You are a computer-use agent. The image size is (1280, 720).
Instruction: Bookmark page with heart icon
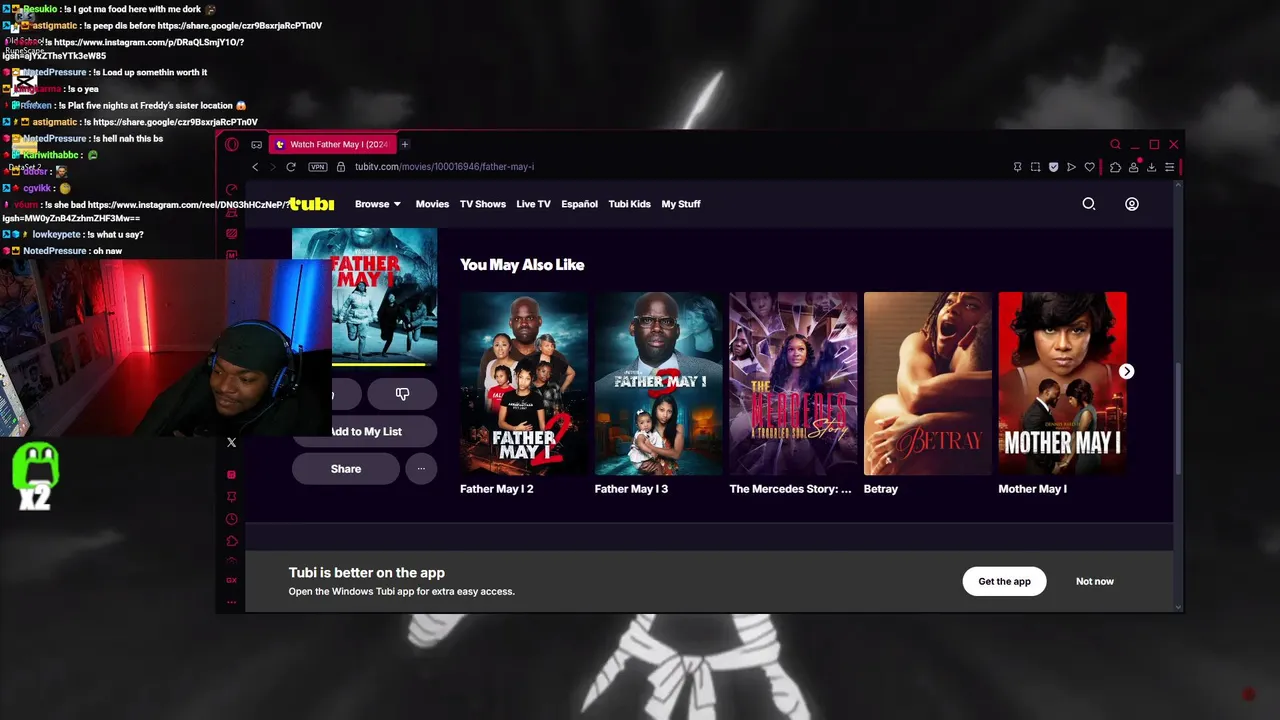[1090, 167]
